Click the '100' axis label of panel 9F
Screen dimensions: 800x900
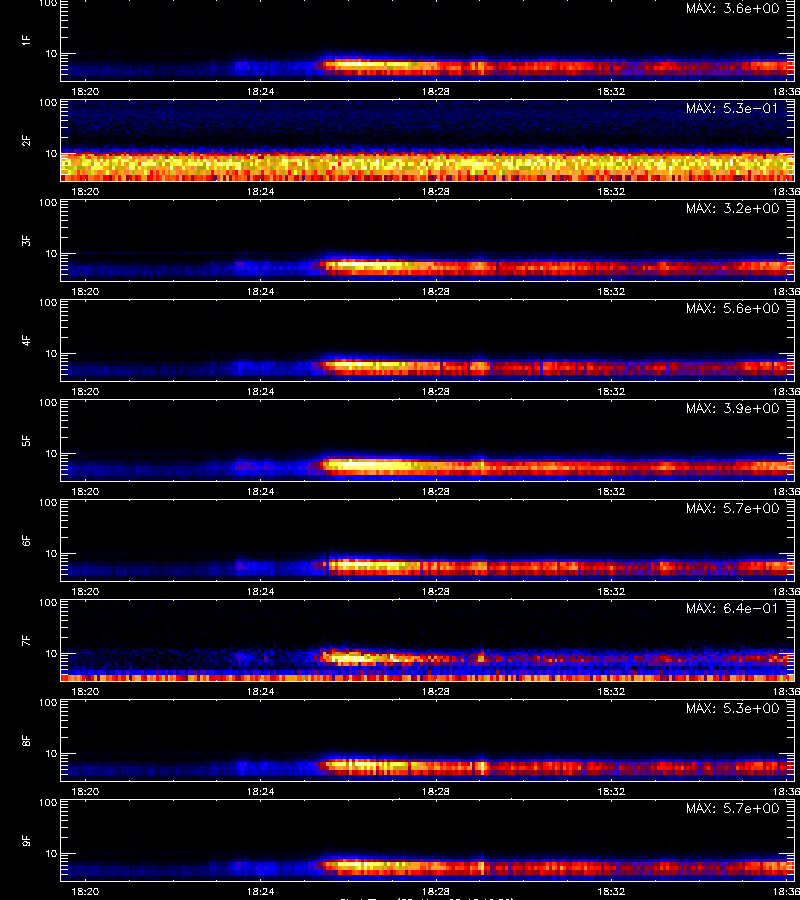pos(48,802)
